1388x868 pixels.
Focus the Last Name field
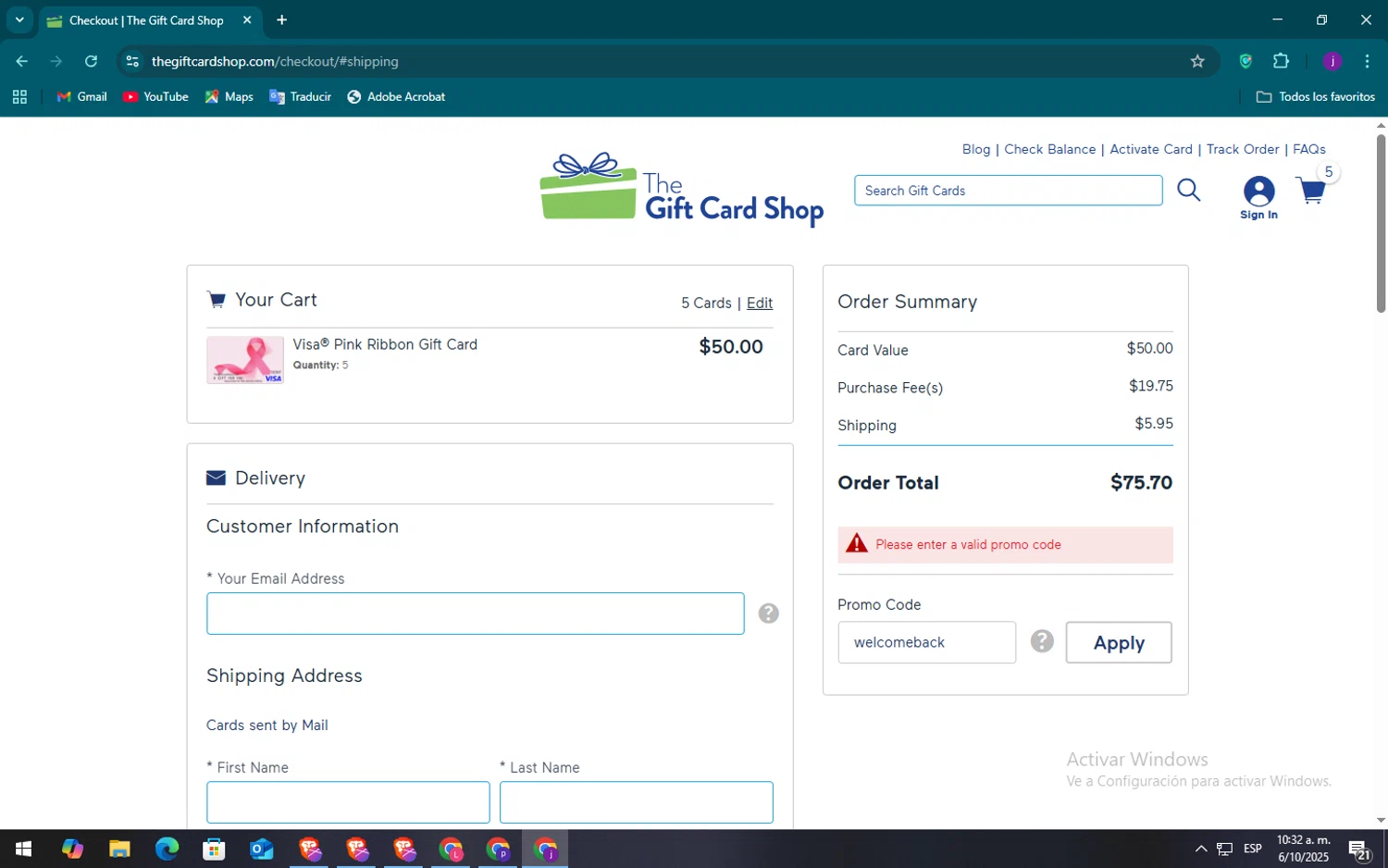[x=636, y=802]
